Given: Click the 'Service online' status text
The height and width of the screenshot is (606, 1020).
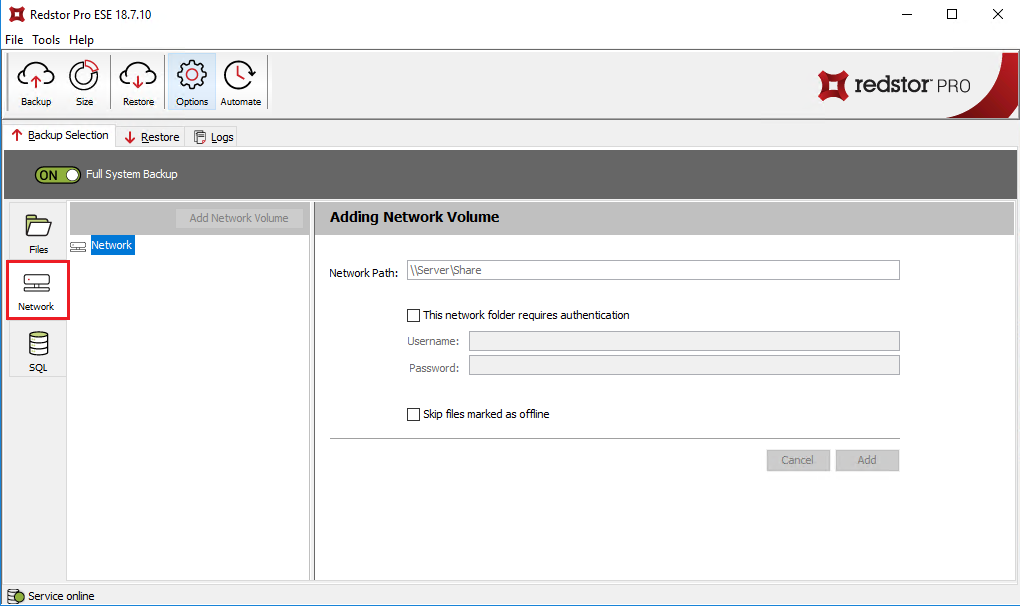Looking at the screenshot, I should (61, 596).
